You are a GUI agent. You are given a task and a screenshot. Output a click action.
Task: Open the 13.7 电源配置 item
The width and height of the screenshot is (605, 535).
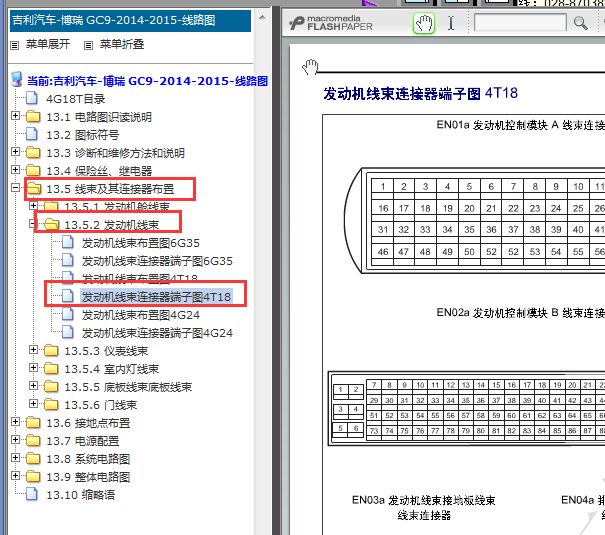click(83, 441)
